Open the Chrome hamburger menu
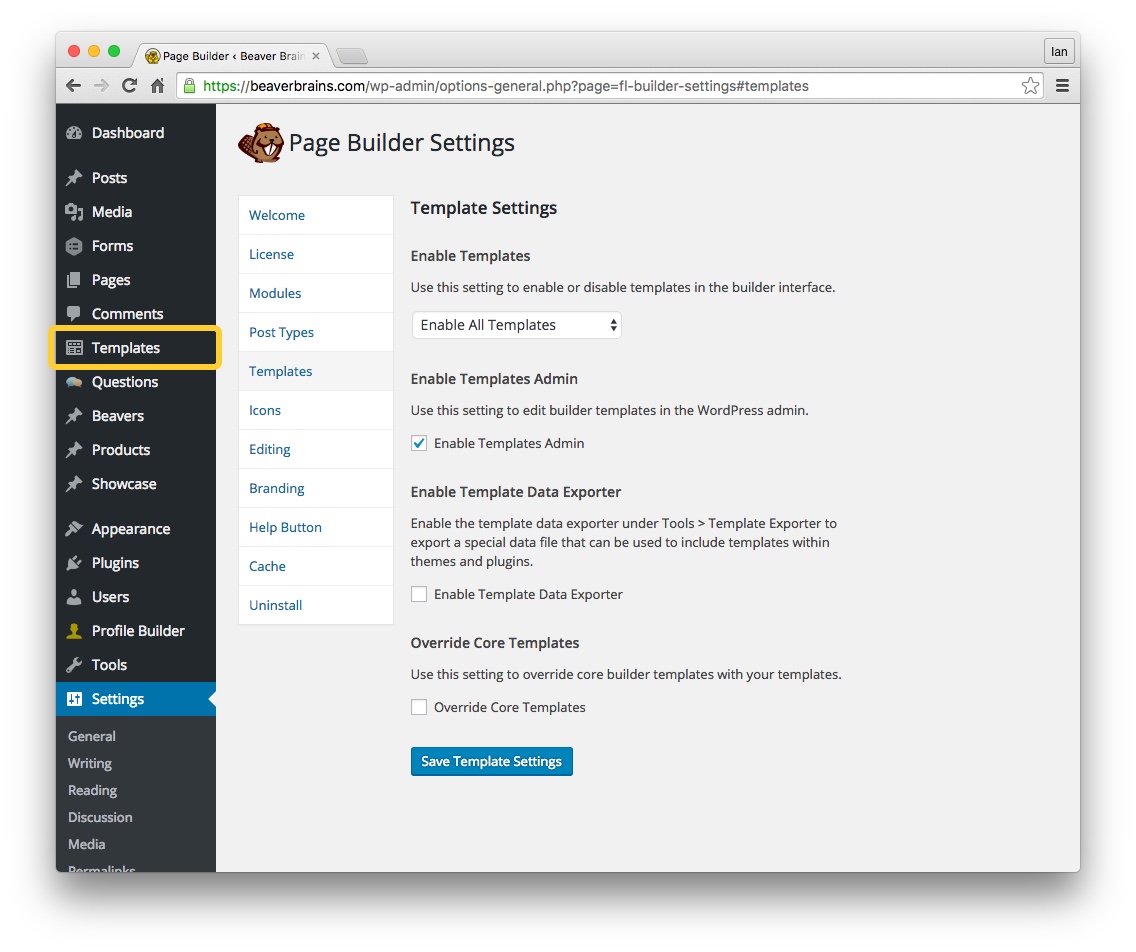The height and width of the screenshot is (952, 1136). coord(1062,85)
